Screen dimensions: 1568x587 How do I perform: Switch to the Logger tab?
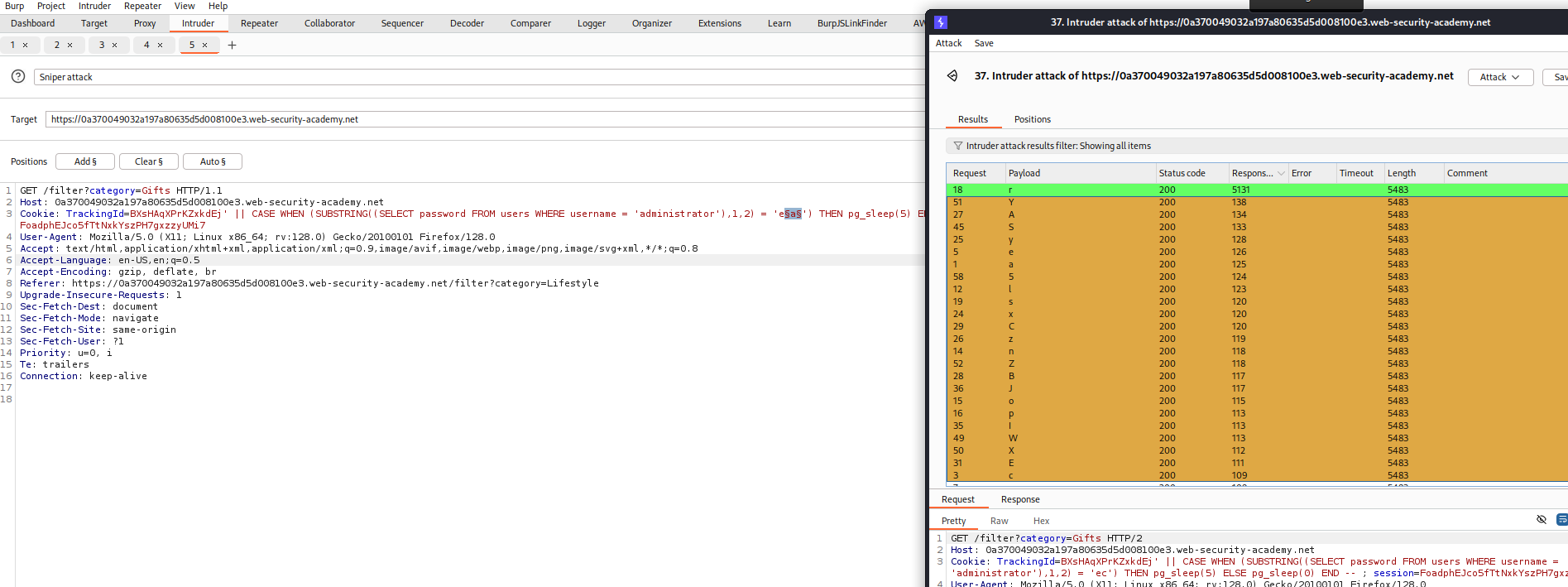(592, 23)
